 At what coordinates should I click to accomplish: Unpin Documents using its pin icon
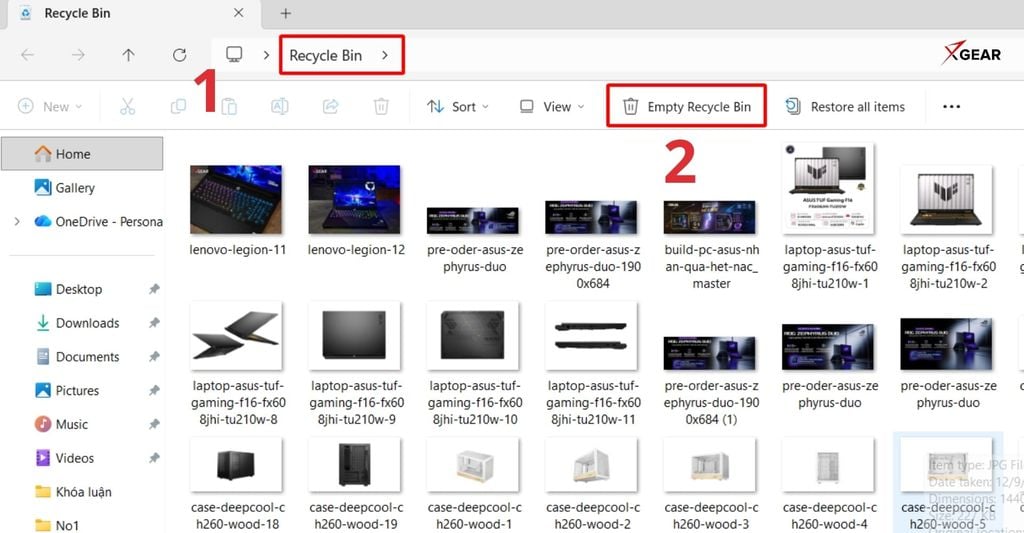(x=154, y=357)
